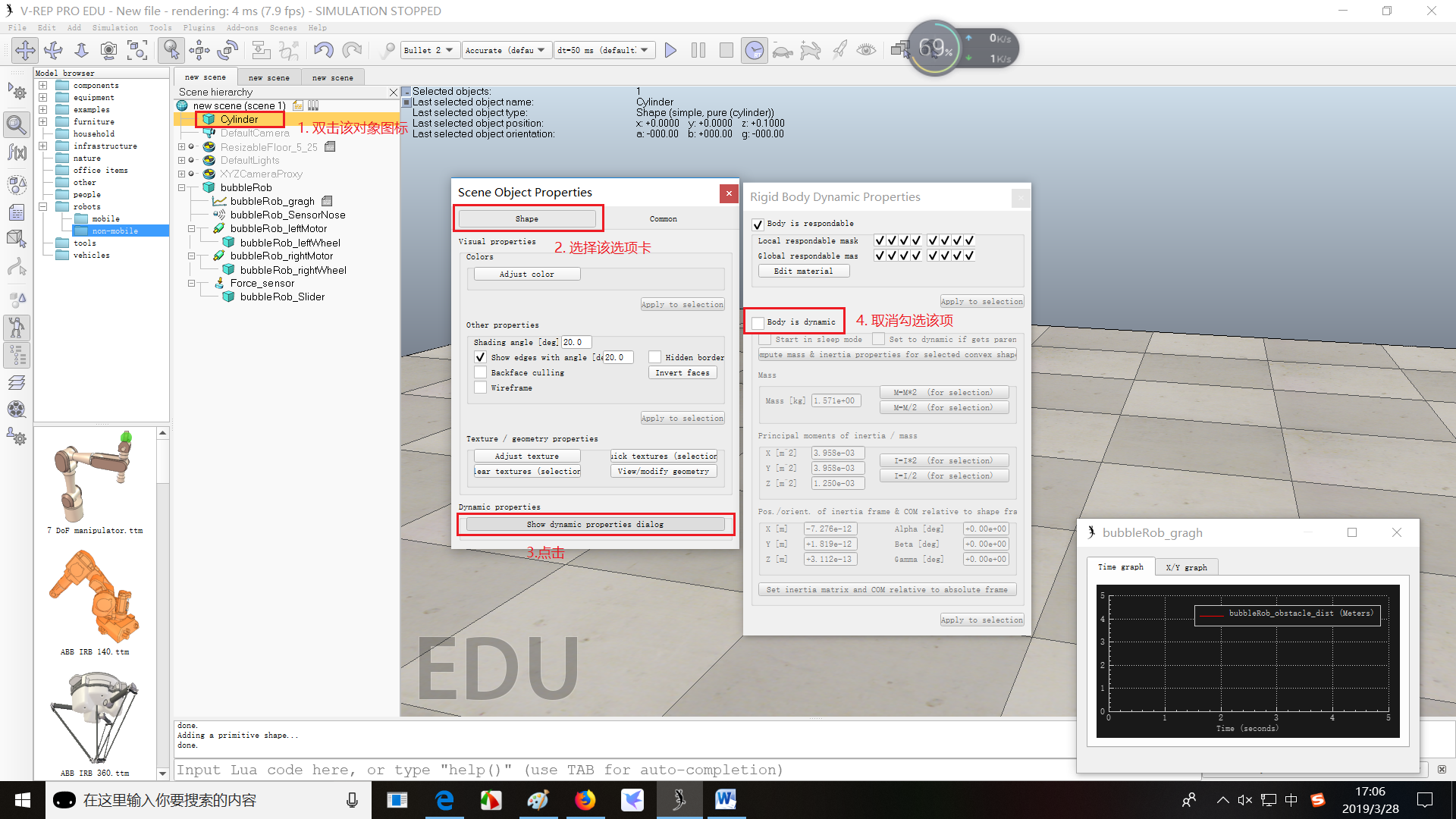This screenshot has width=1456, height=819.
Task: Open the dt=50 ms time step dropdown
Action: (x=604, y=50)
